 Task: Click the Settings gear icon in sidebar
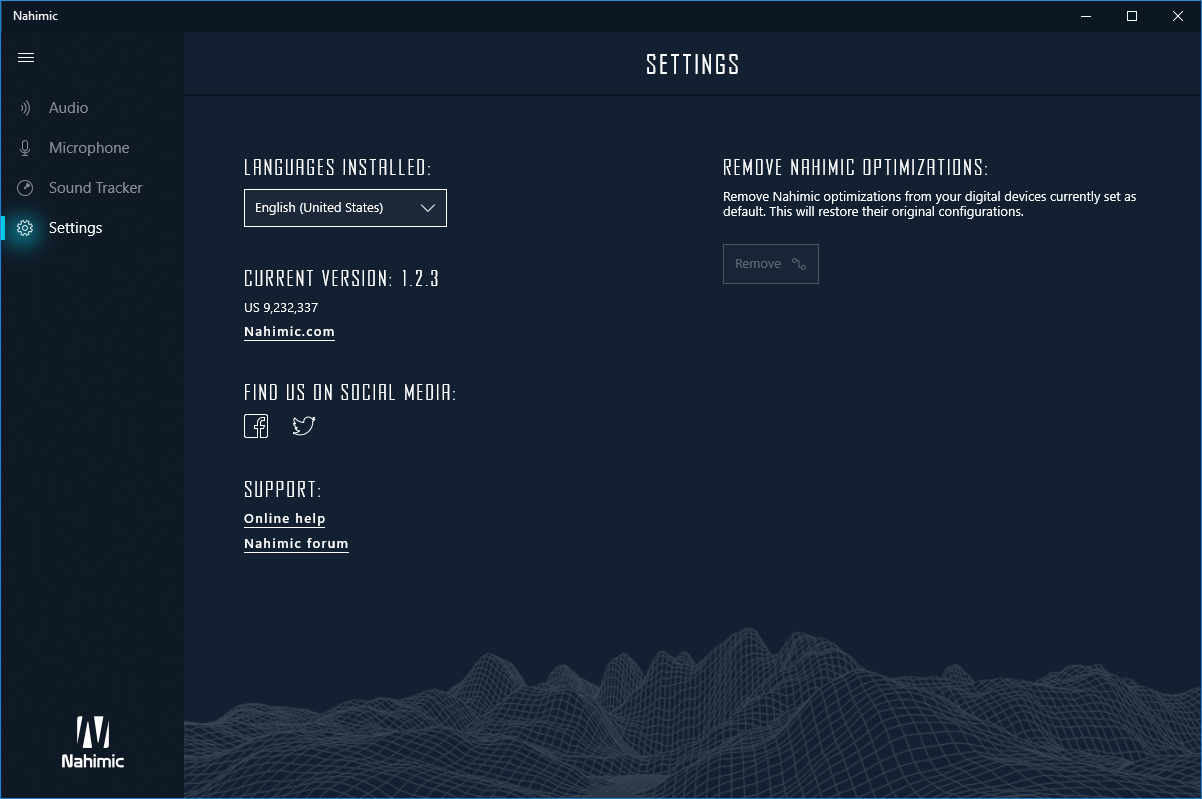click(25, 228)
